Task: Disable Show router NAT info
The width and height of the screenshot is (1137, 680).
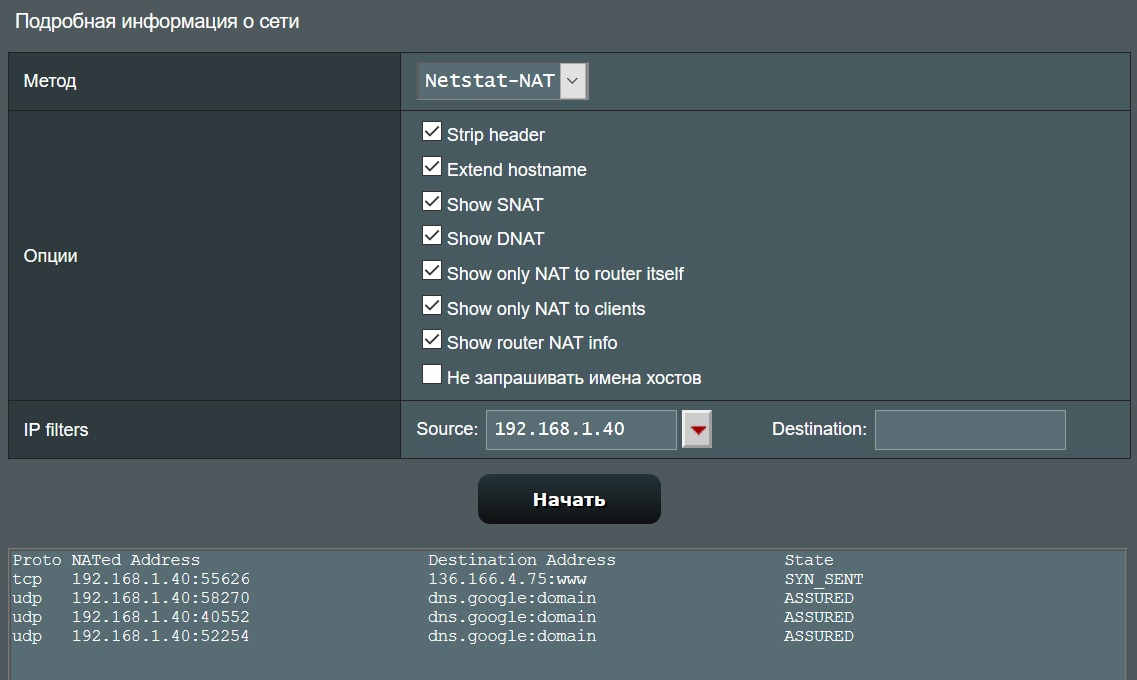Action: 432,340
